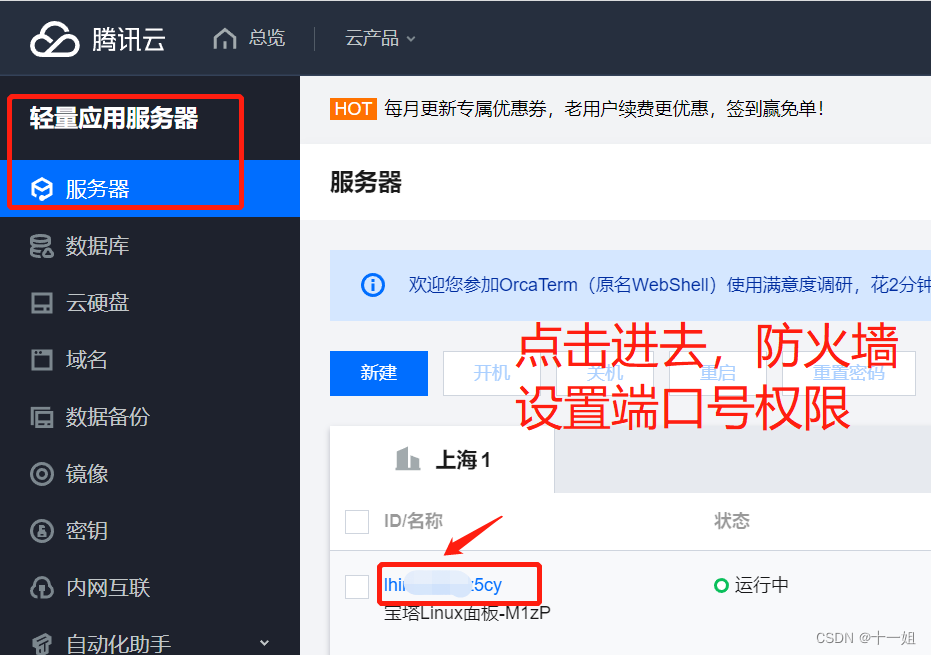Screen dimensions: 931x655
Task: Click the 云产品 dropdown chevron arrow
Action: click(x=411, y=39)
